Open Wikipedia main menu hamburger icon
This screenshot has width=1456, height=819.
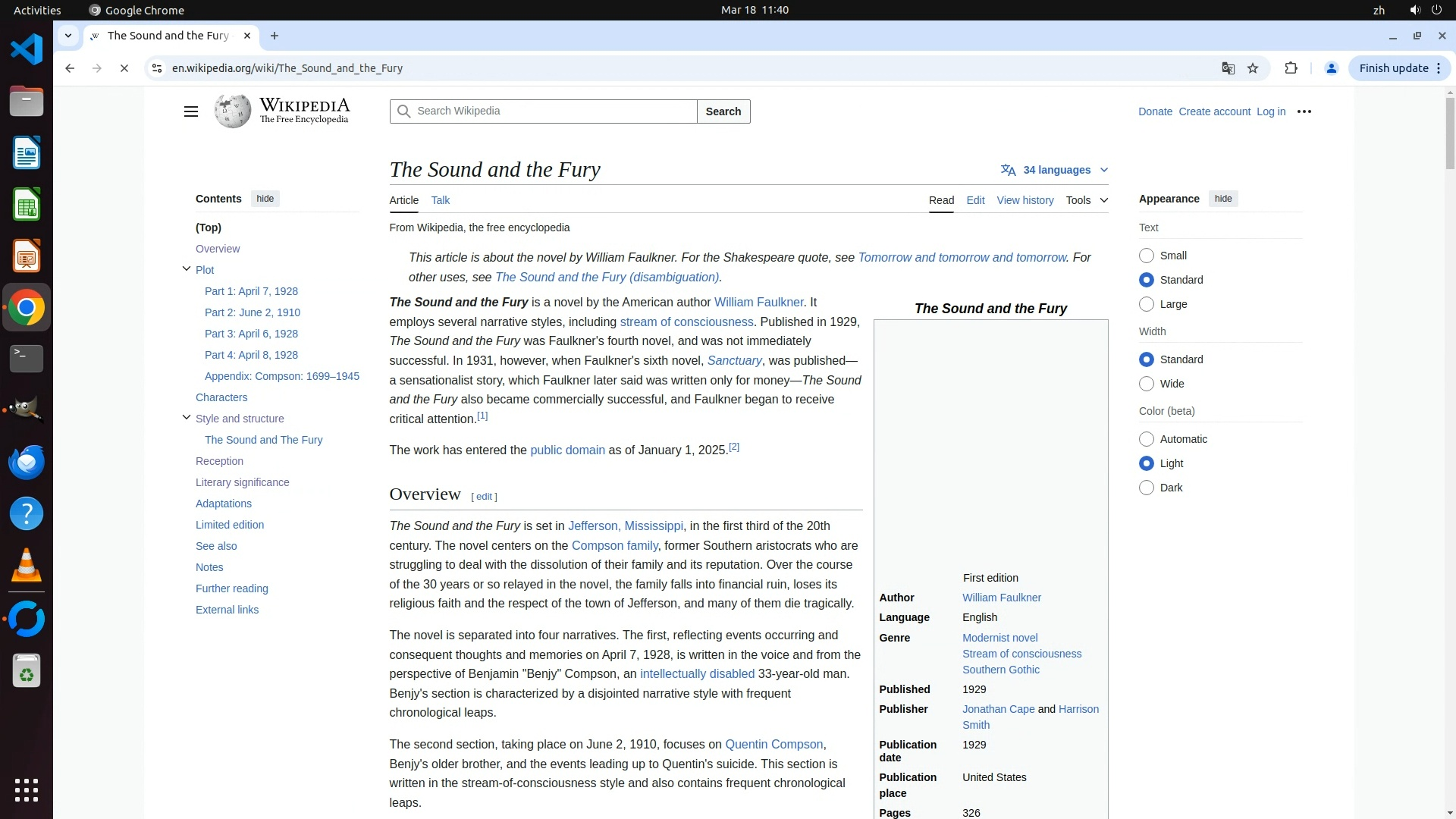(x=190, y=111)
